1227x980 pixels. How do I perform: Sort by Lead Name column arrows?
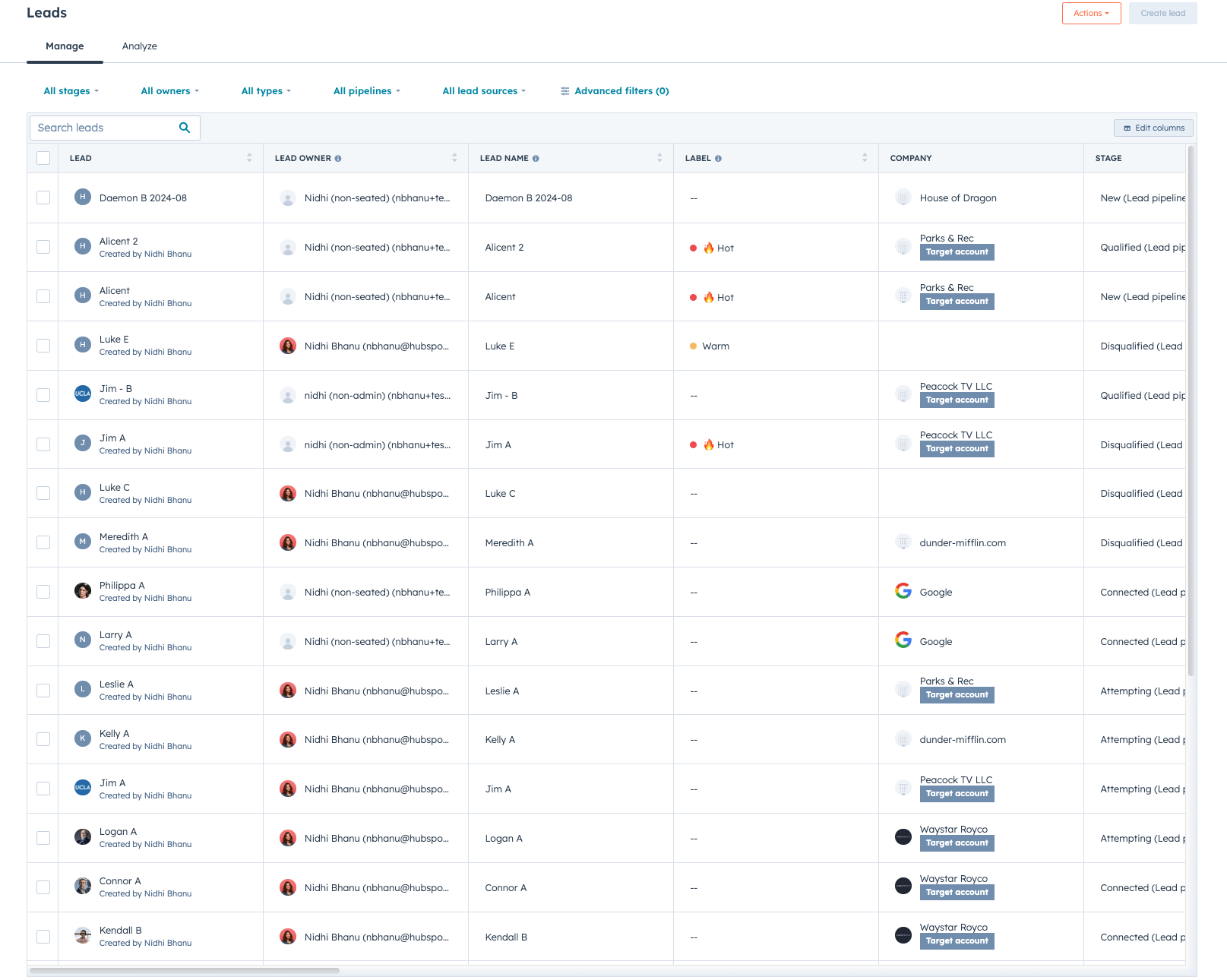[x=659, y=158]
